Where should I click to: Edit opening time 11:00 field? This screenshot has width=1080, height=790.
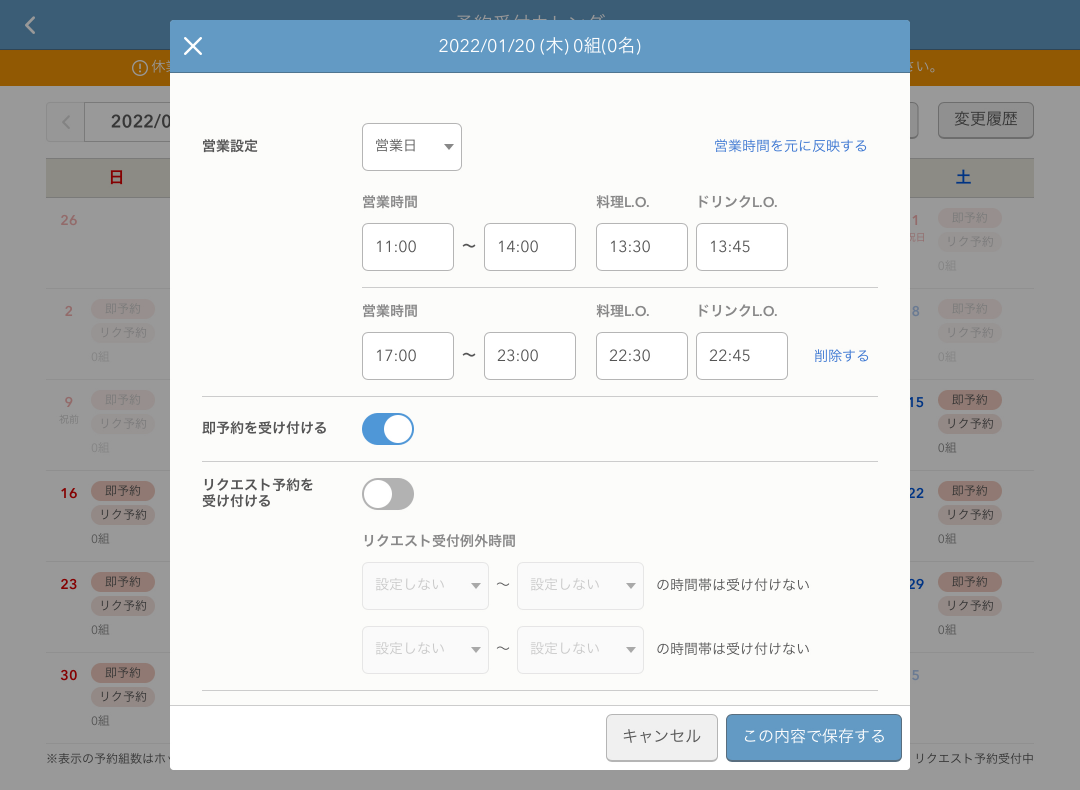(x=408, y=247)
